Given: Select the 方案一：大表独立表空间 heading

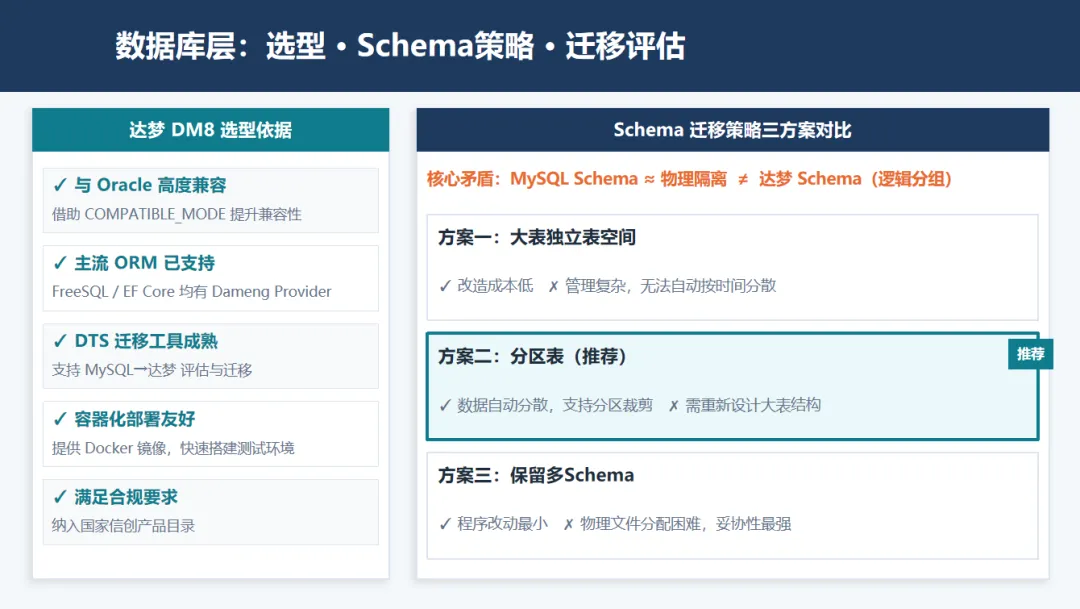Looking at the screenshot, I should point(537,238).
